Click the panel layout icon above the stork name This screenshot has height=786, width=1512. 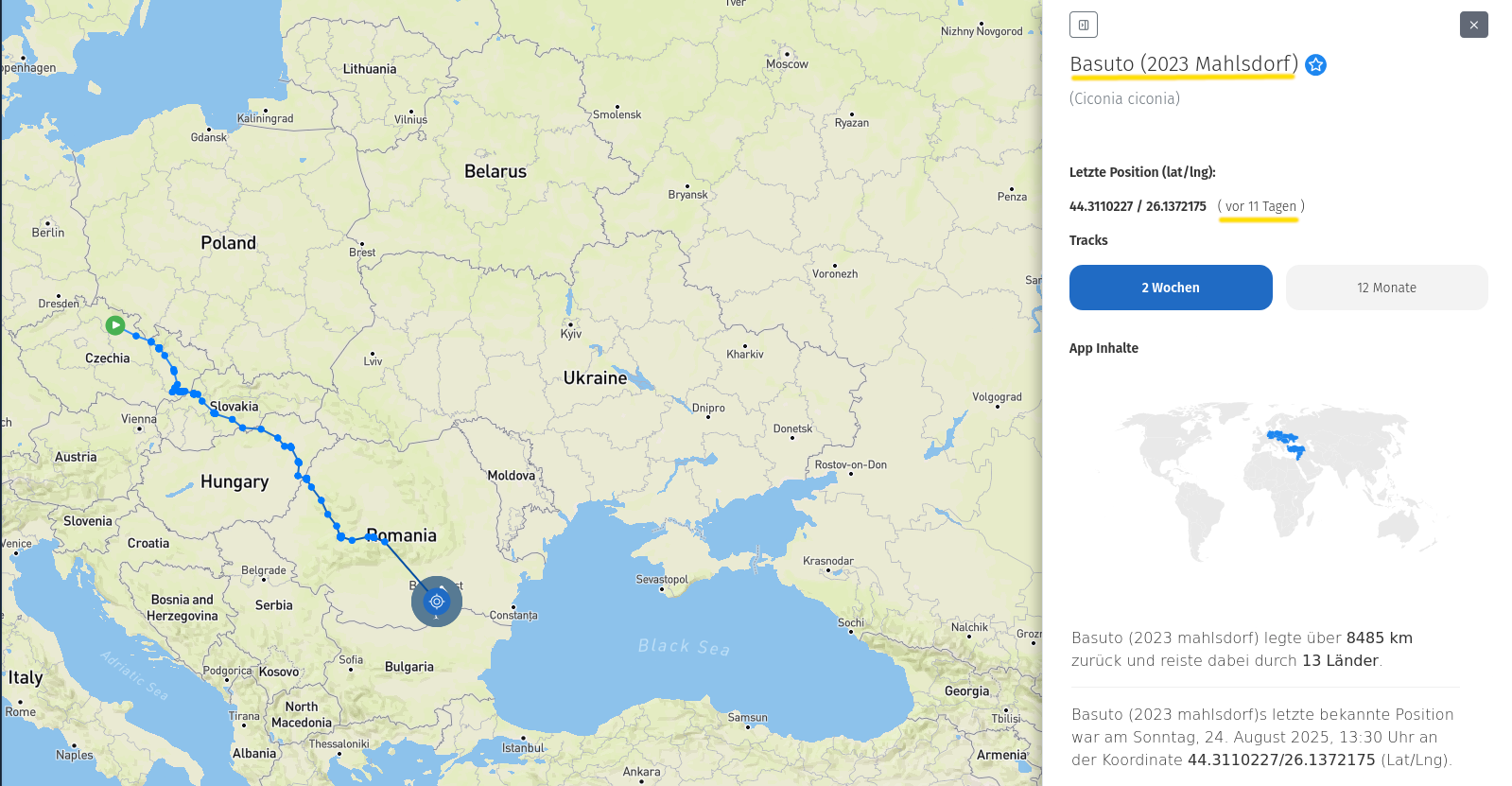pyautogui.click(x=1083, y=25)
